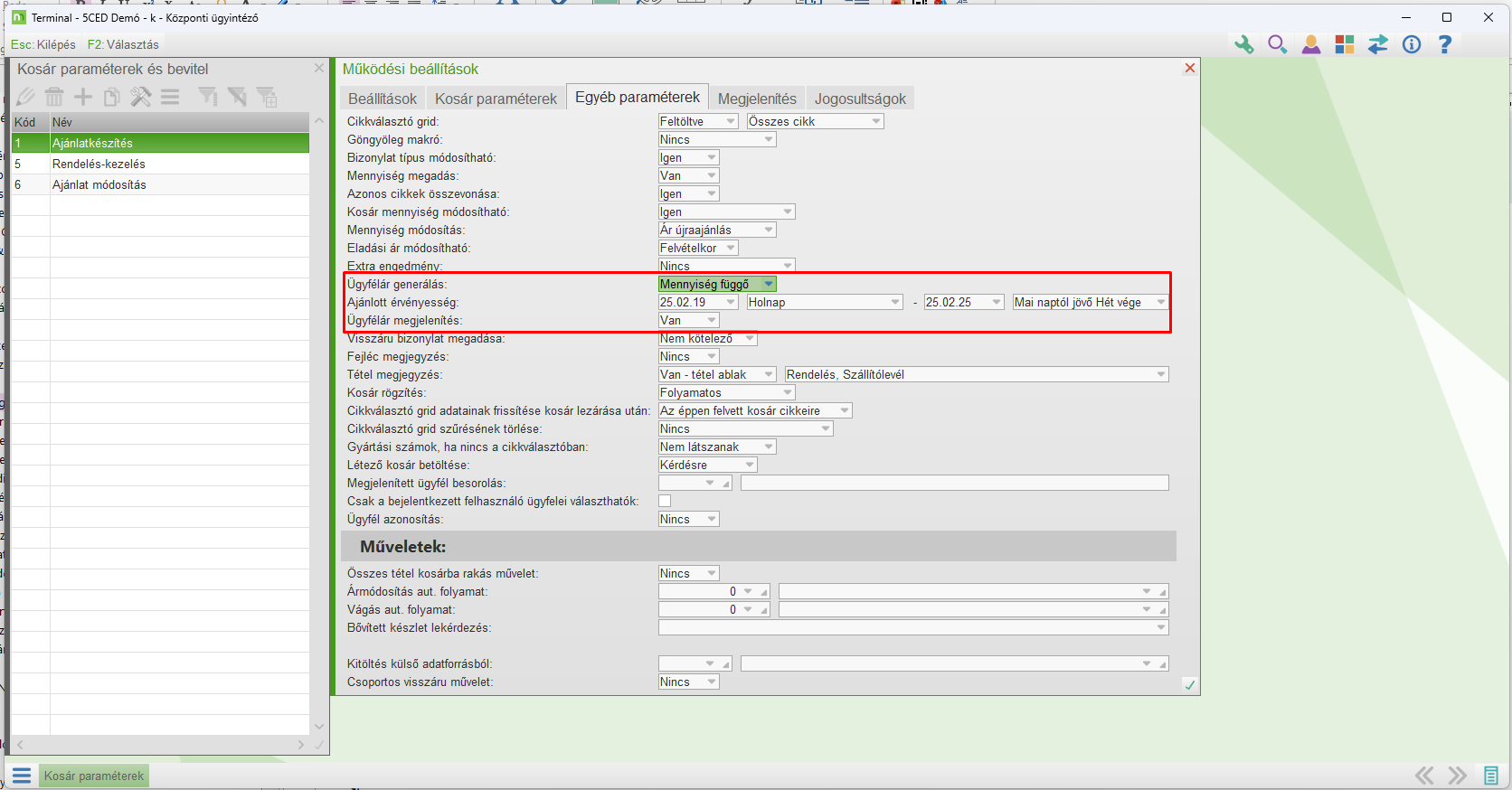The image size is (1512, 790).
Task: Click the plus icon to add a basket parameter
Action: tap(83, 97)
